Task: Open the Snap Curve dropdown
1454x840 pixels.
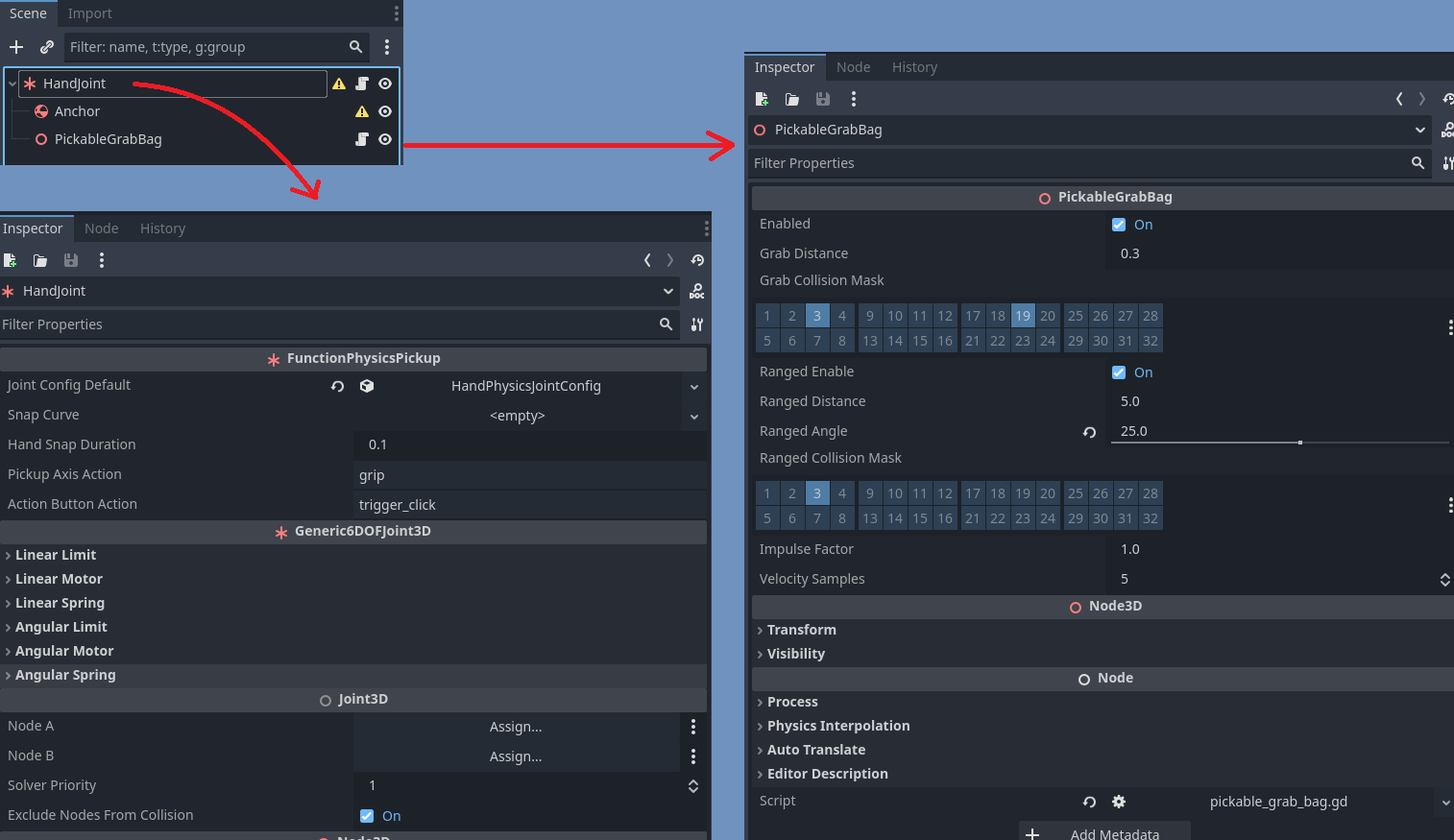Action: pos(693,417)
